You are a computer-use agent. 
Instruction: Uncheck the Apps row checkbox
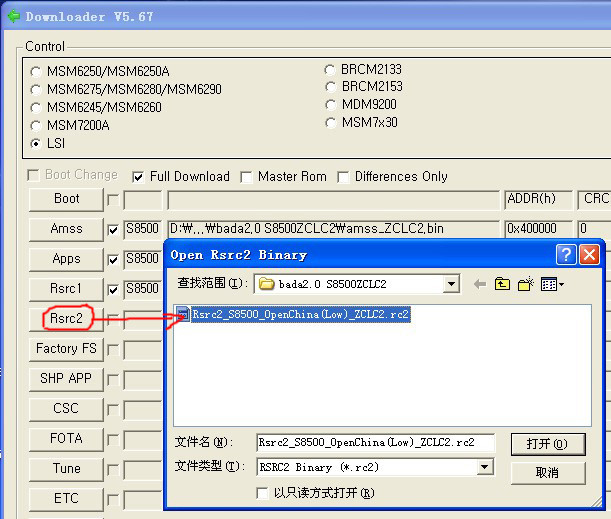(x=113, y=260)
